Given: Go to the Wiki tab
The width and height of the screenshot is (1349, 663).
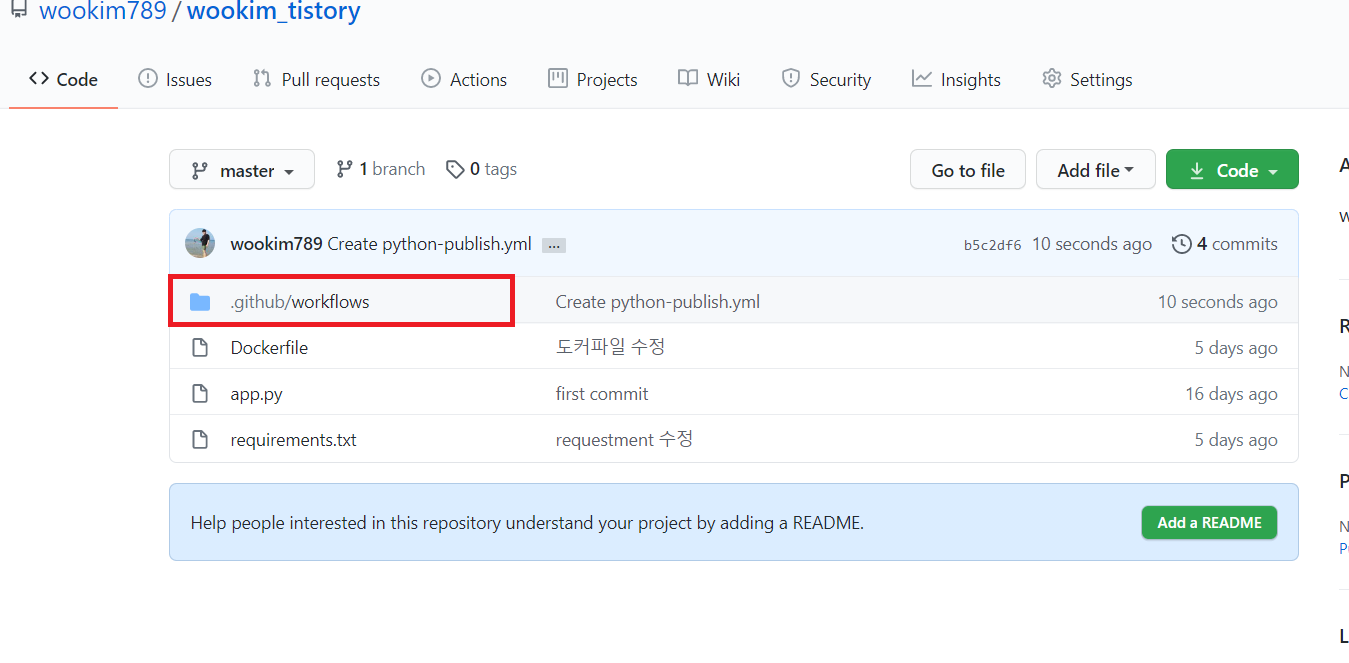Looking at the screenshot, I should pos(709,80).
